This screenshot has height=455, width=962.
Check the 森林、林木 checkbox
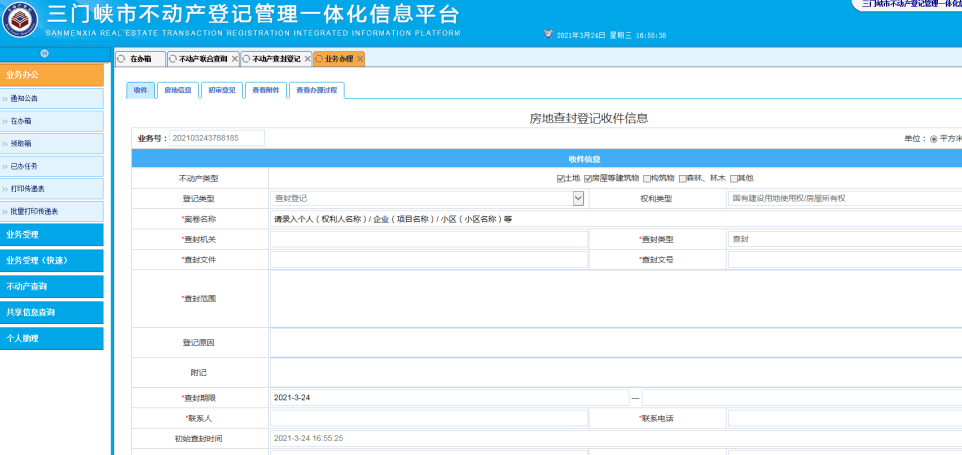(x=683, y=178)
